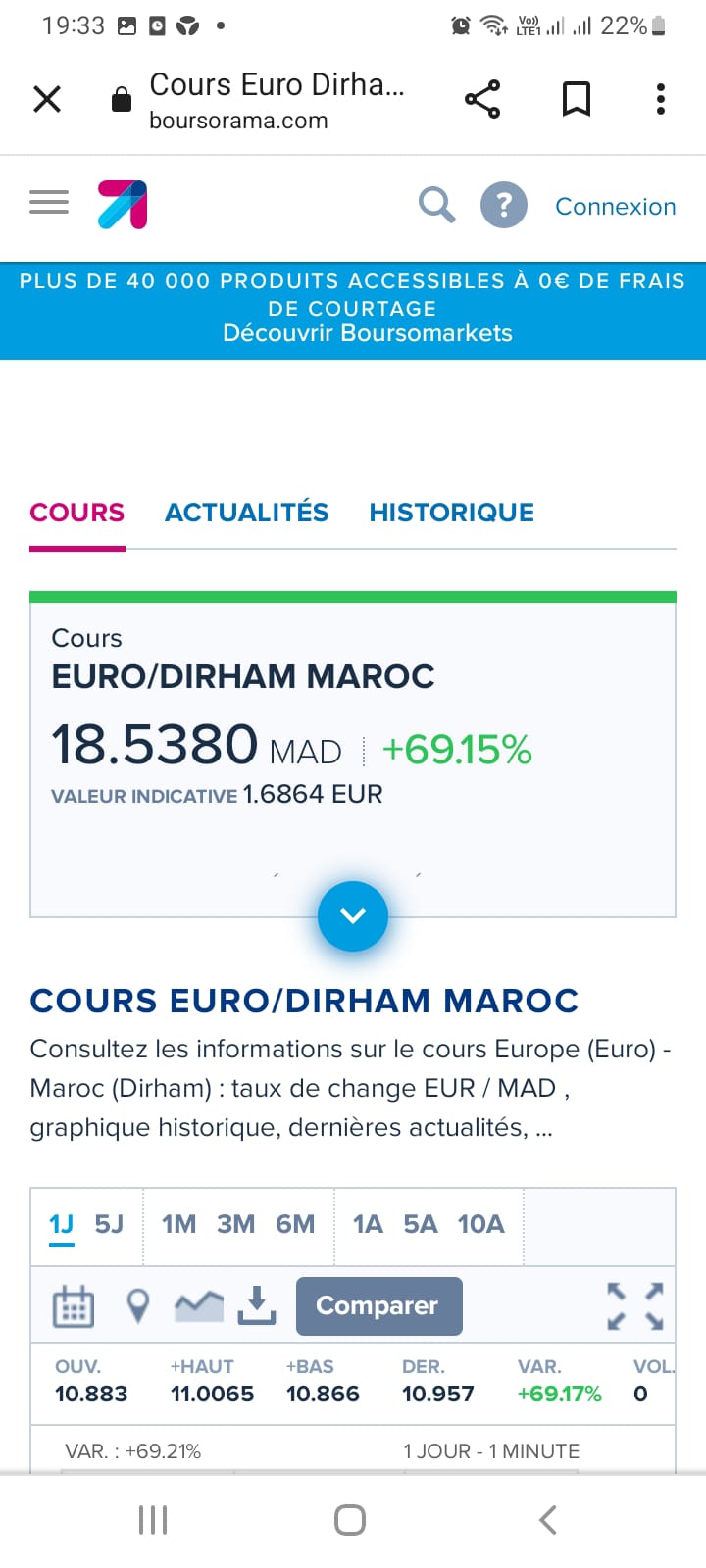This screenshot has height=1568, width=706.
Task: Expand the quote details chevron
Action: (x=352, y=916)
